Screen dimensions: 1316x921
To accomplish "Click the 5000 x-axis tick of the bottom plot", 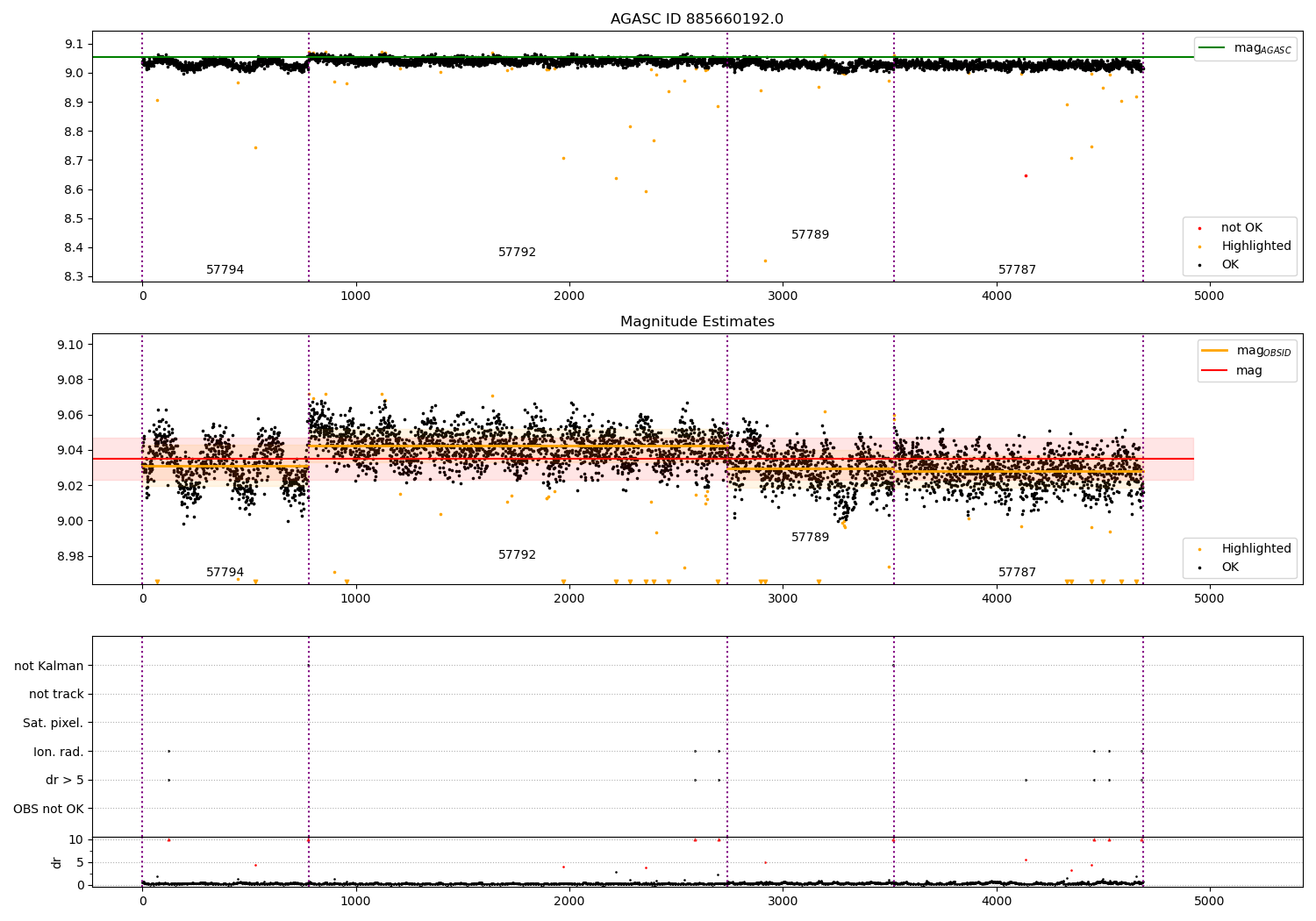I will [x=1210, y=902].
